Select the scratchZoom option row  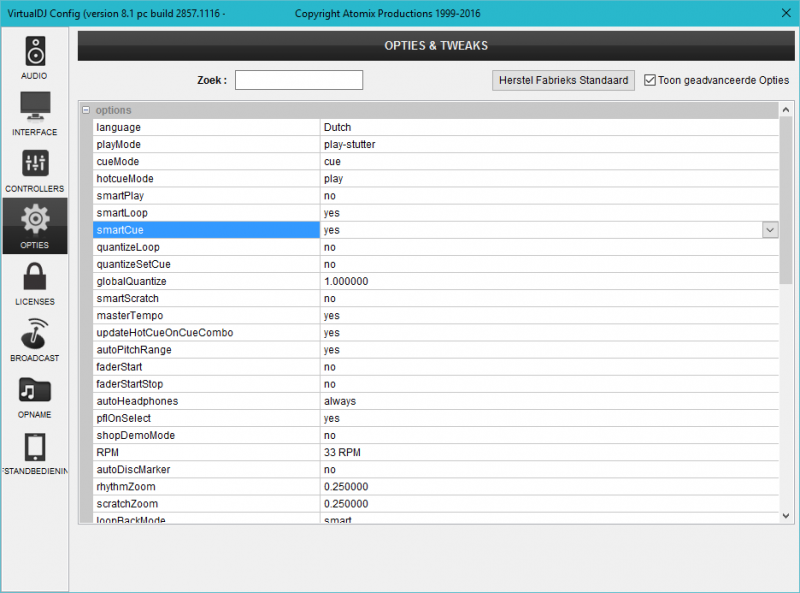coord(435,504)
